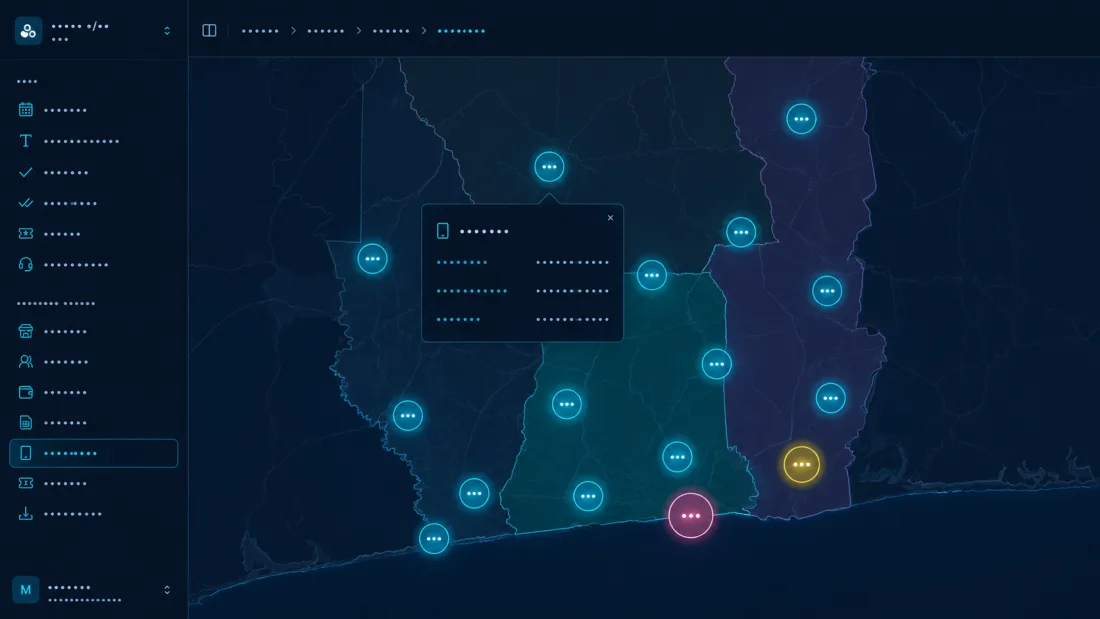Open the wallet icon sidebar item
The width and height of the screenshot is (1100, 619).
click(x=93, y=392)
